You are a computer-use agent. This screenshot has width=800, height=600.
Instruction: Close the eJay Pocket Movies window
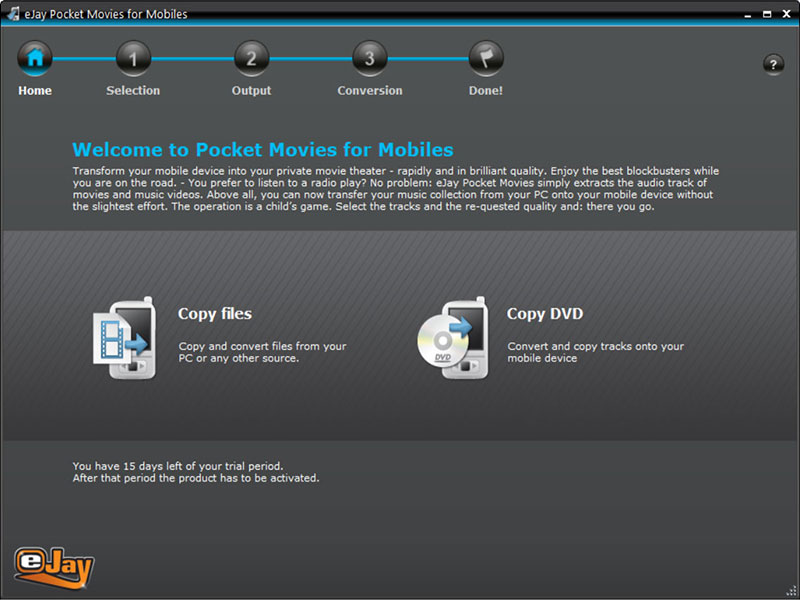click(786, 14)
